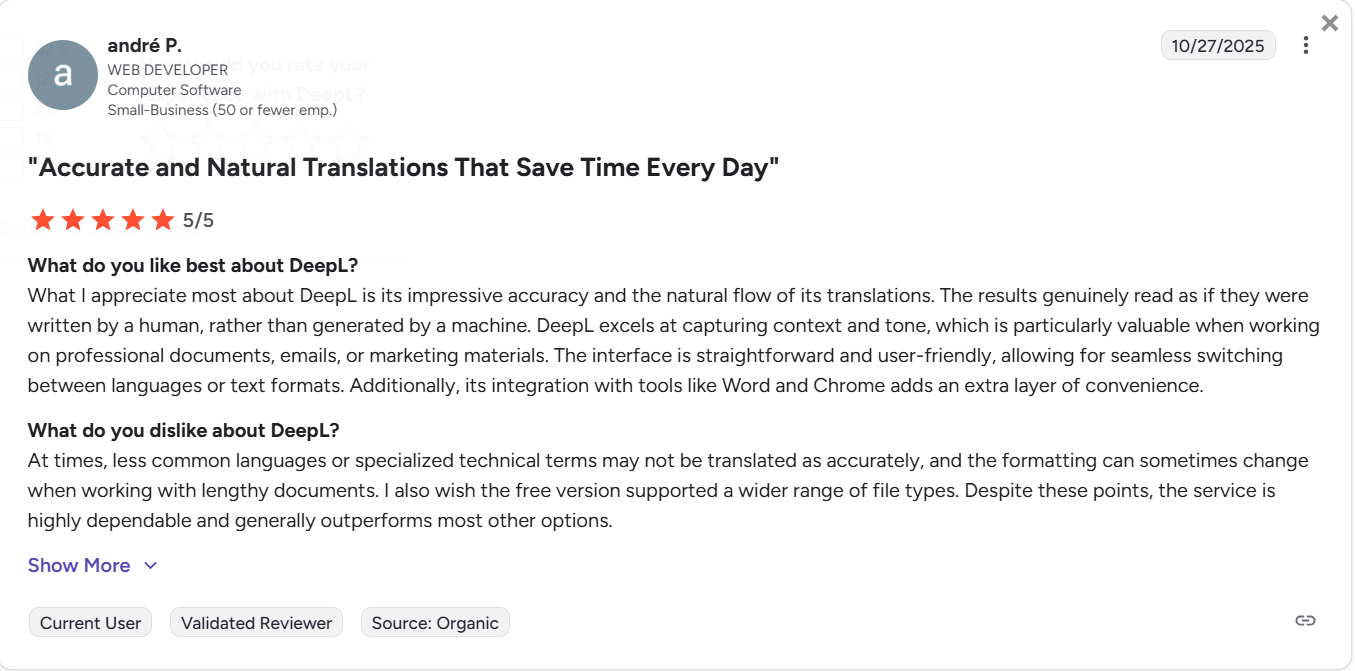Click the Source: Organic tag
The width and height of the screenshot is (1355, 671).
tap(435, 622)
